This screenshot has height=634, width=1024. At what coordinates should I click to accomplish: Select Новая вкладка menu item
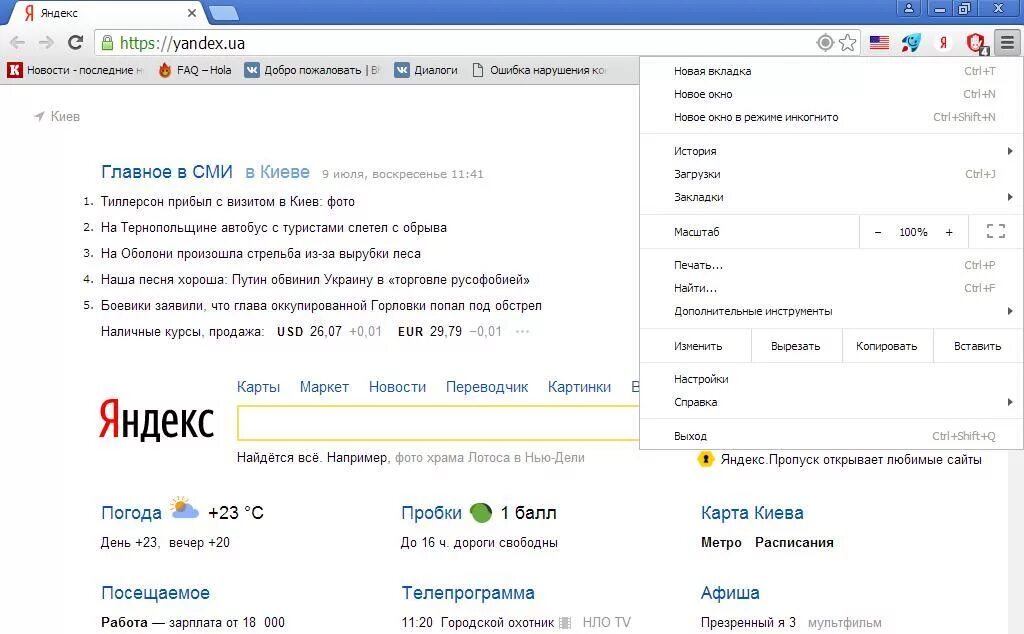831,71
